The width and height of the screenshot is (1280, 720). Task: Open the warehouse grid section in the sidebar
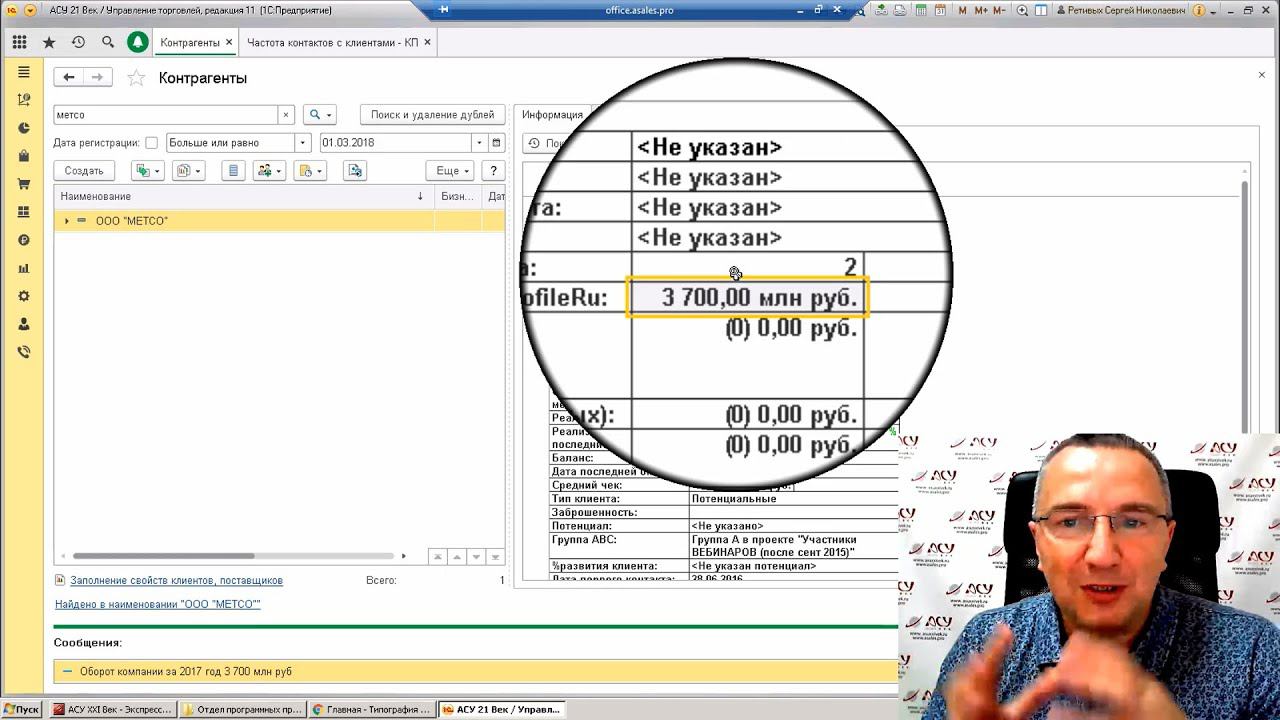(x=24, y=212)
